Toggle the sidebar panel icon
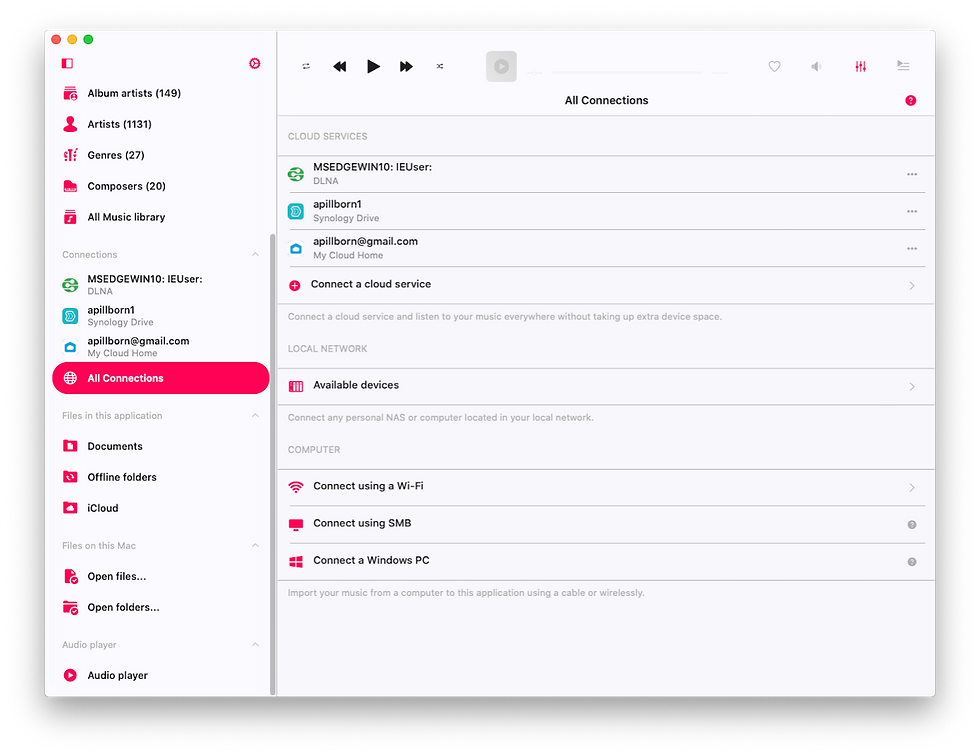This screenshot has width=980, height=756. [68, 63]
